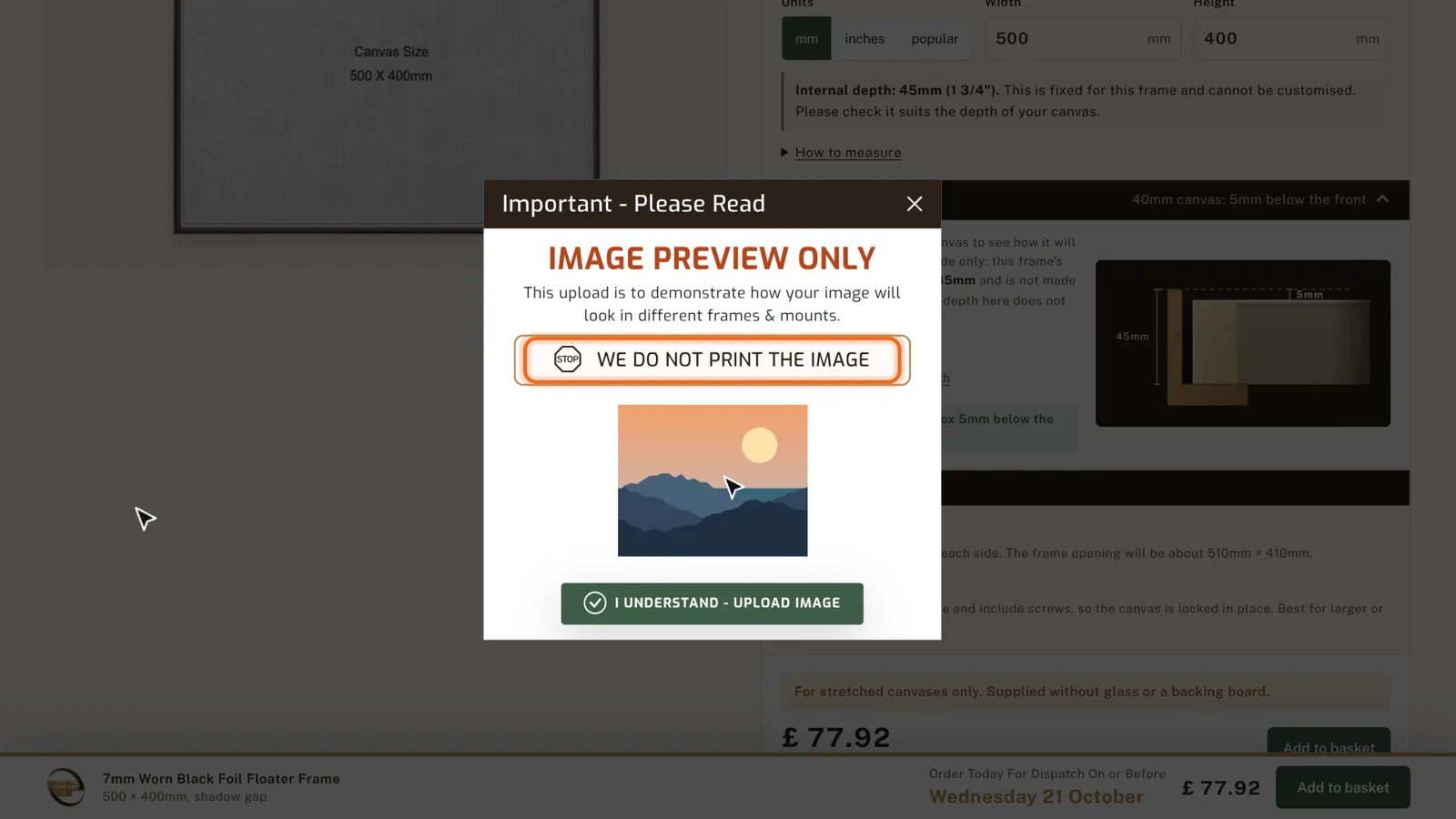Click the Wednesday 21 October dispatch date
1456x819 pixels.
(1036, 797)
